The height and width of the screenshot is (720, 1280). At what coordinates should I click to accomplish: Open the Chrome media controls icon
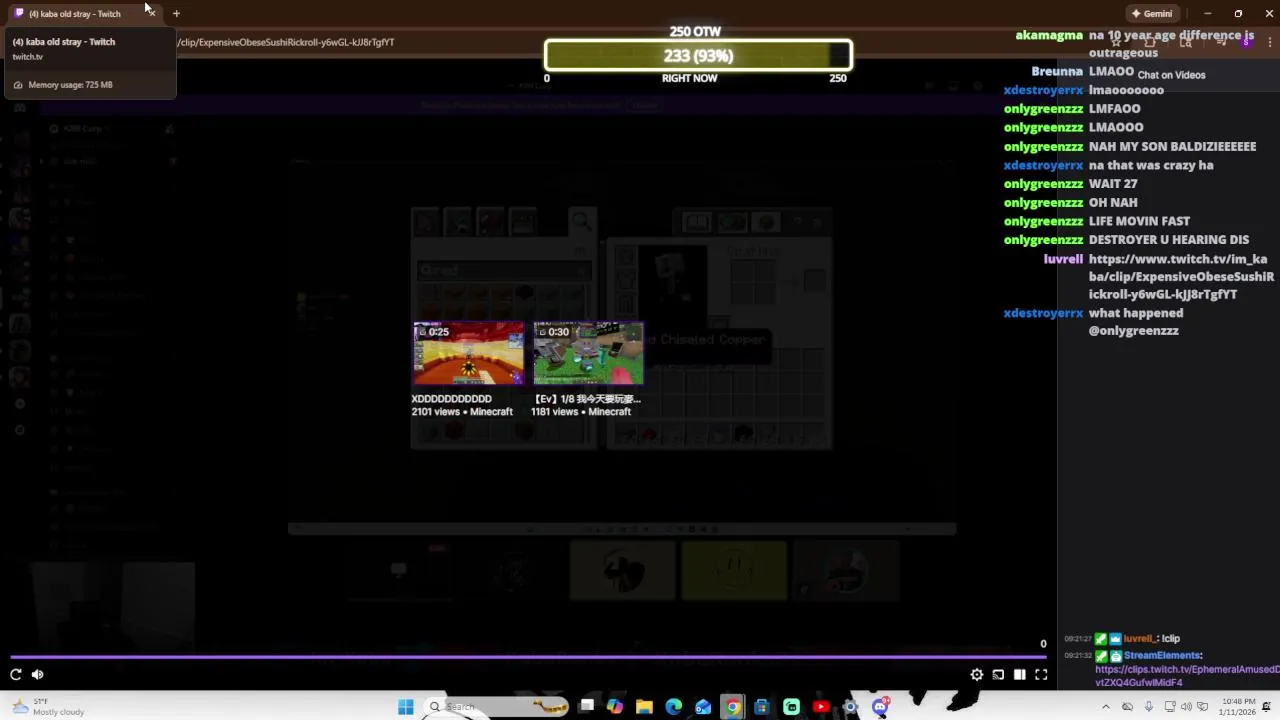click(x=1221, y=43)
